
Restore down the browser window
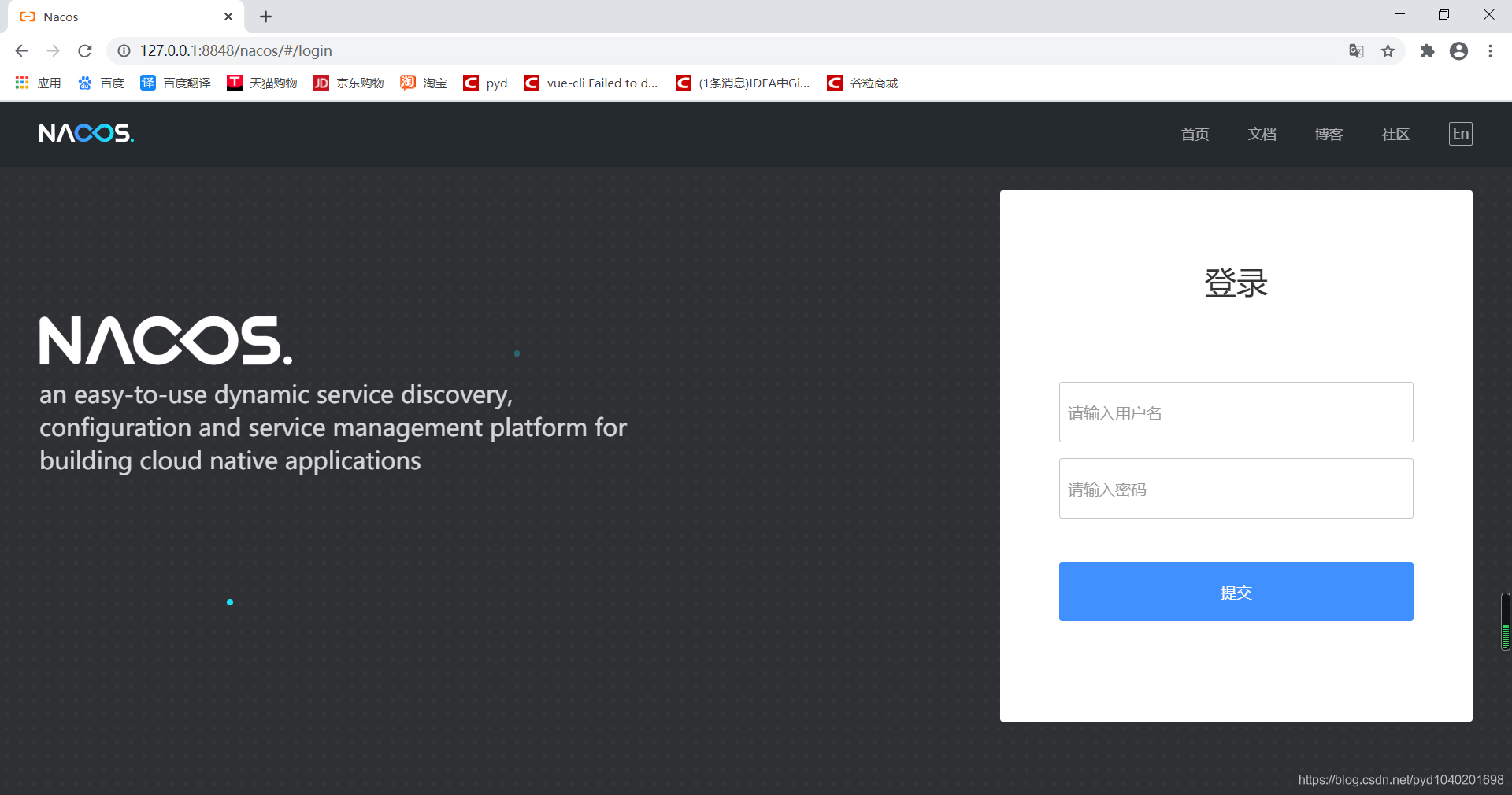coord(1443,15)
